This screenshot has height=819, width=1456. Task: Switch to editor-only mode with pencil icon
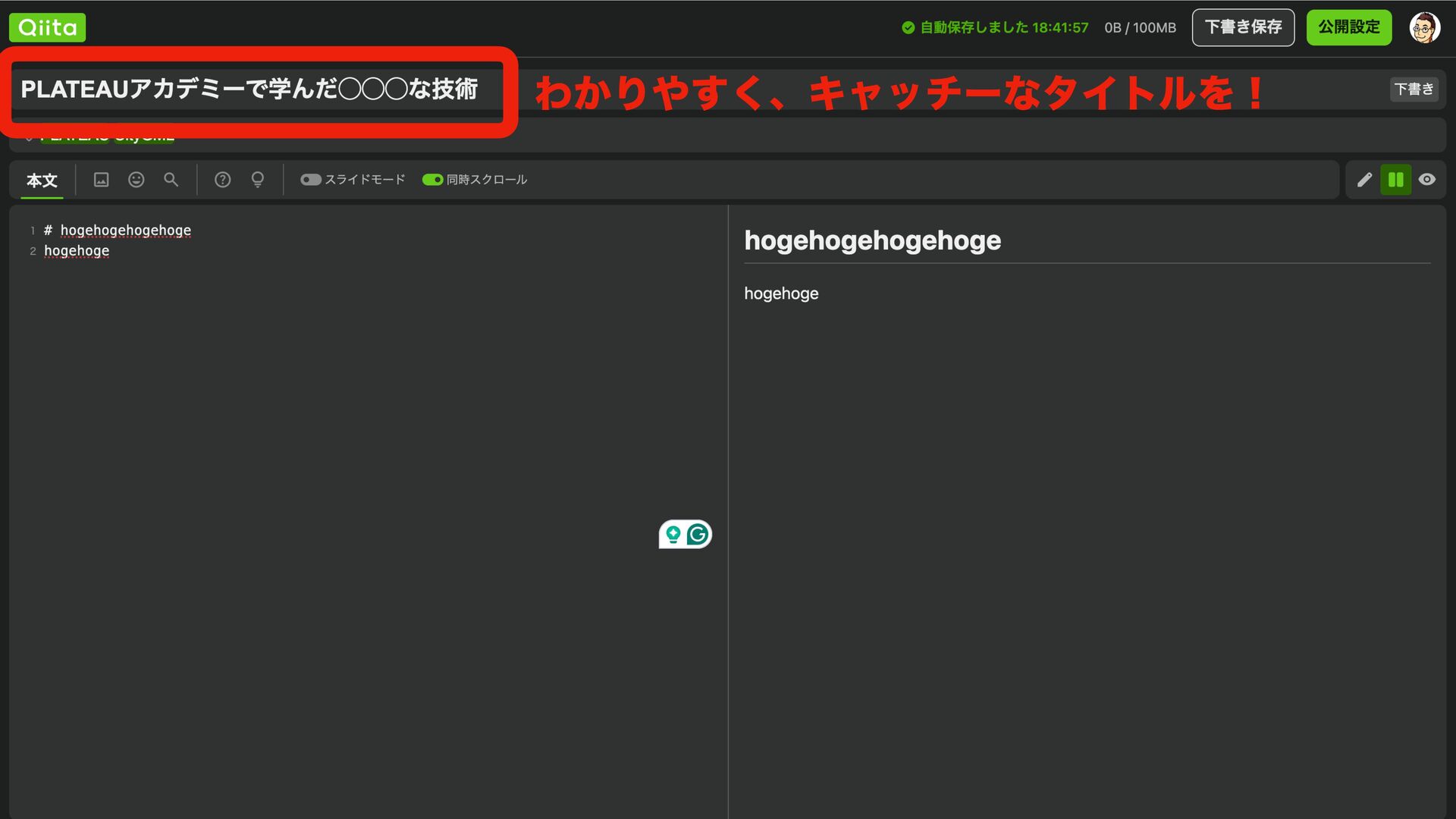tap(1364, 180)
